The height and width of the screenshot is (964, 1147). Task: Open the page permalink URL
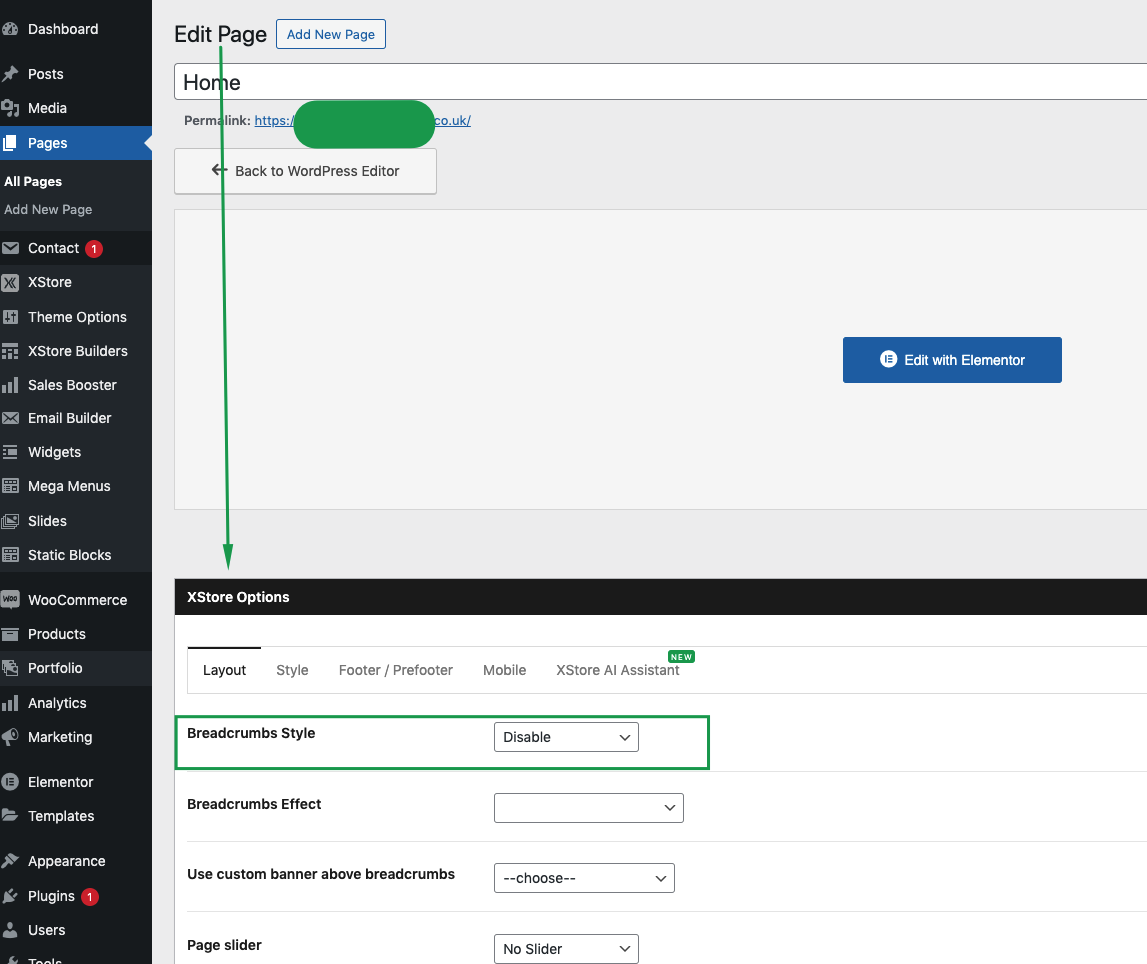pyautogui.click(x=363, y=121)
